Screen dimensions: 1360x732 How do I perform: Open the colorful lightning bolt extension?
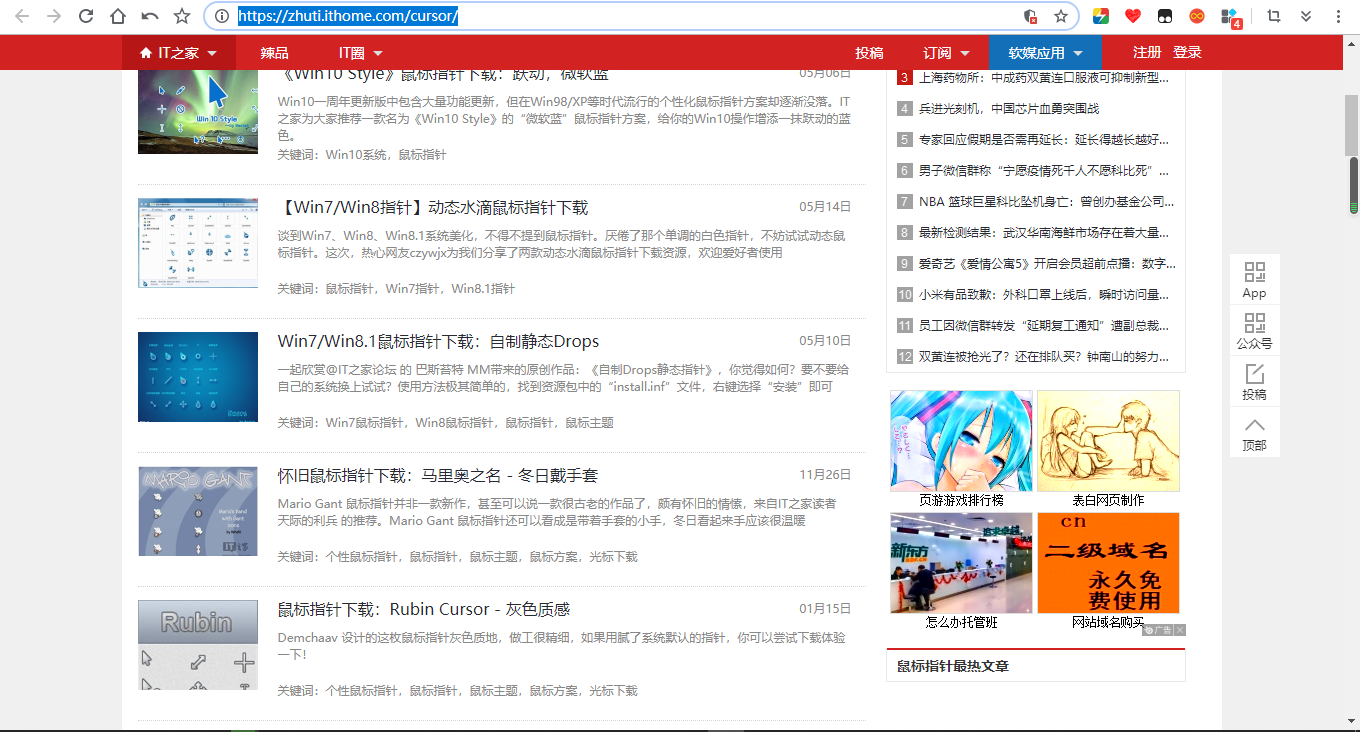(x=1101, y=16)
